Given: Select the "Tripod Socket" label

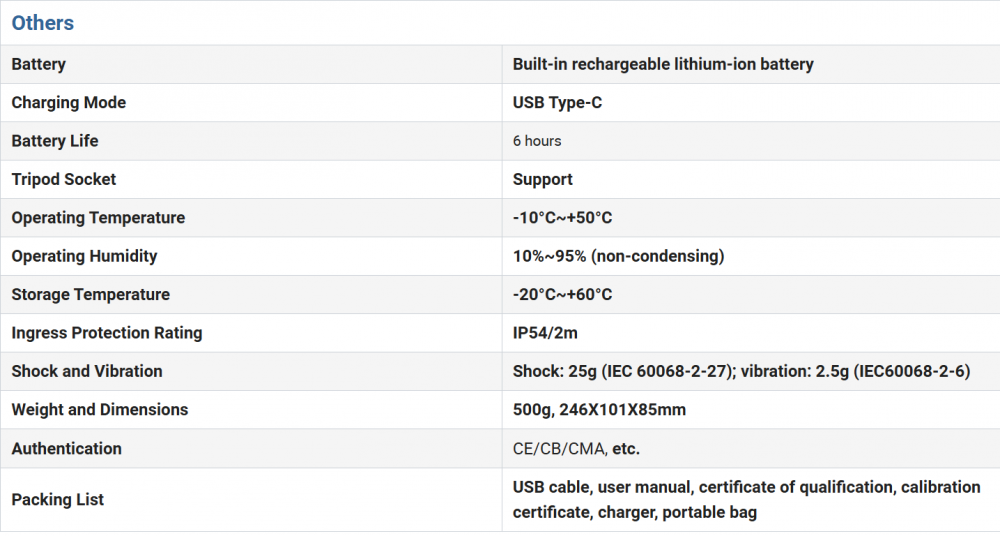Looking at the screenshot, I should point(64,180).
